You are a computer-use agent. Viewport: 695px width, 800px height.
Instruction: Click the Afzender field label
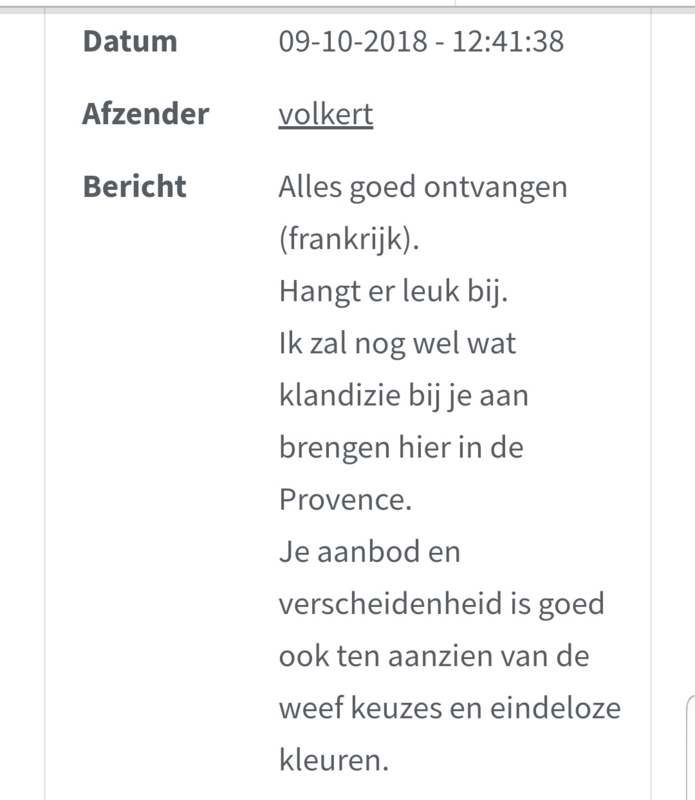[x=146, y=113]
